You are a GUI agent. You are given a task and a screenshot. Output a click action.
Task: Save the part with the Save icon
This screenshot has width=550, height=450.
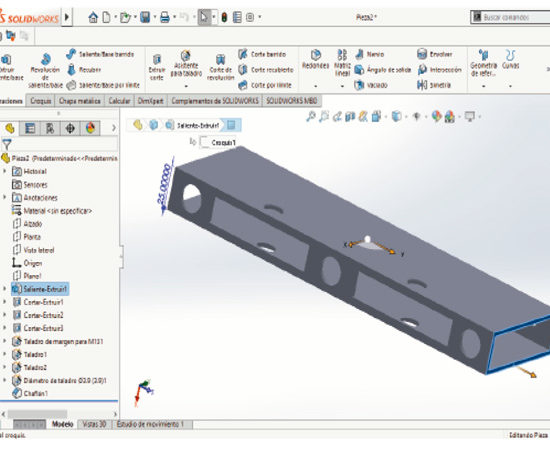point(145,17)
